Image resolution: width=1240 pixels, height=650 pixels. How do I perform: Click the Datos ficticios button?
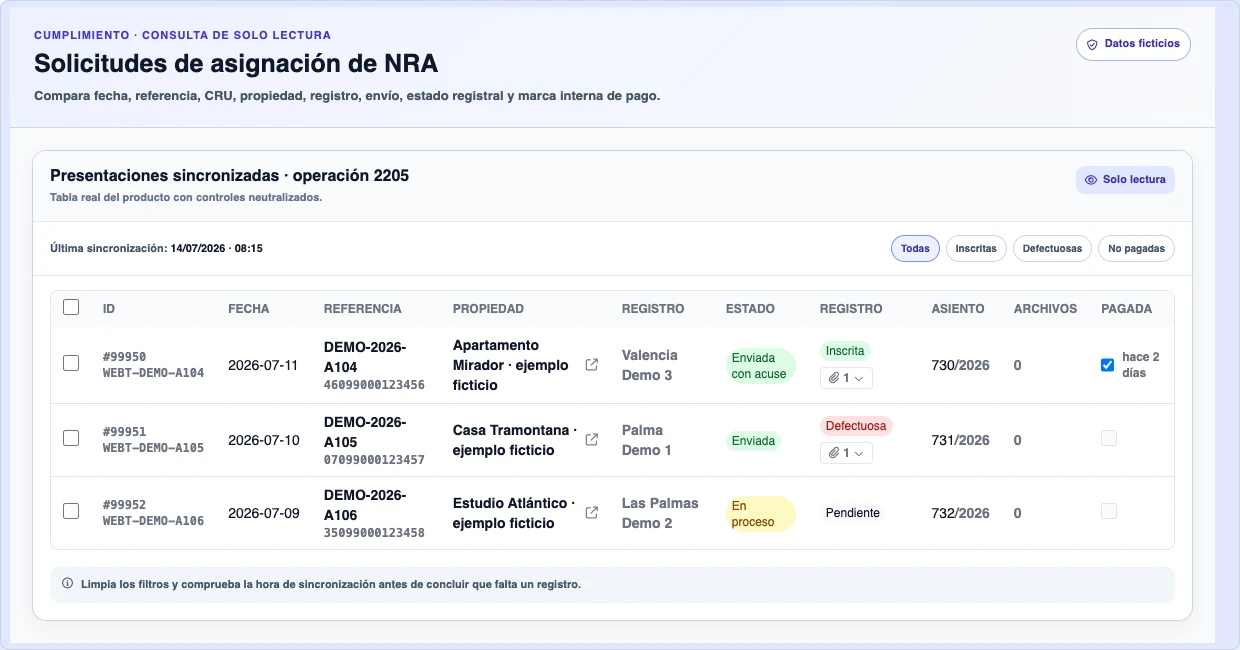pyautogui.click(x=1133, y=45)
